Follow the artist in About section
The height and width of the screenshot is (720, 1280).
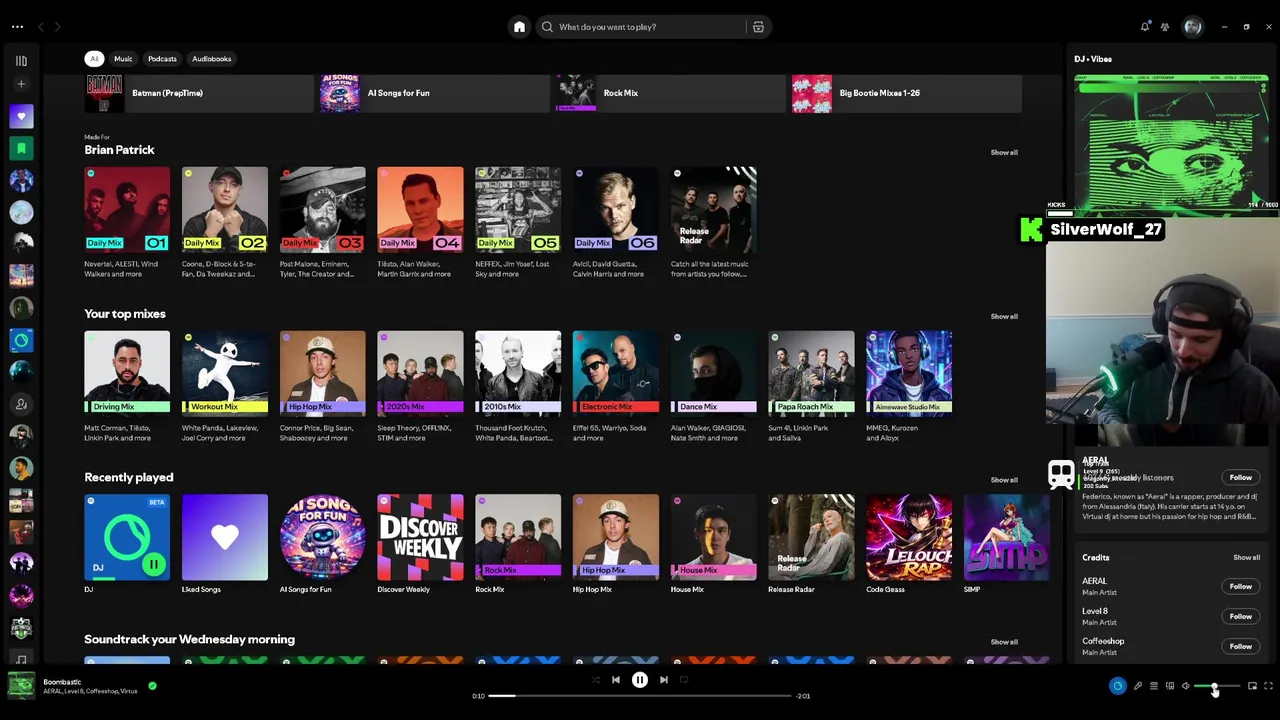coord(1240,477)
